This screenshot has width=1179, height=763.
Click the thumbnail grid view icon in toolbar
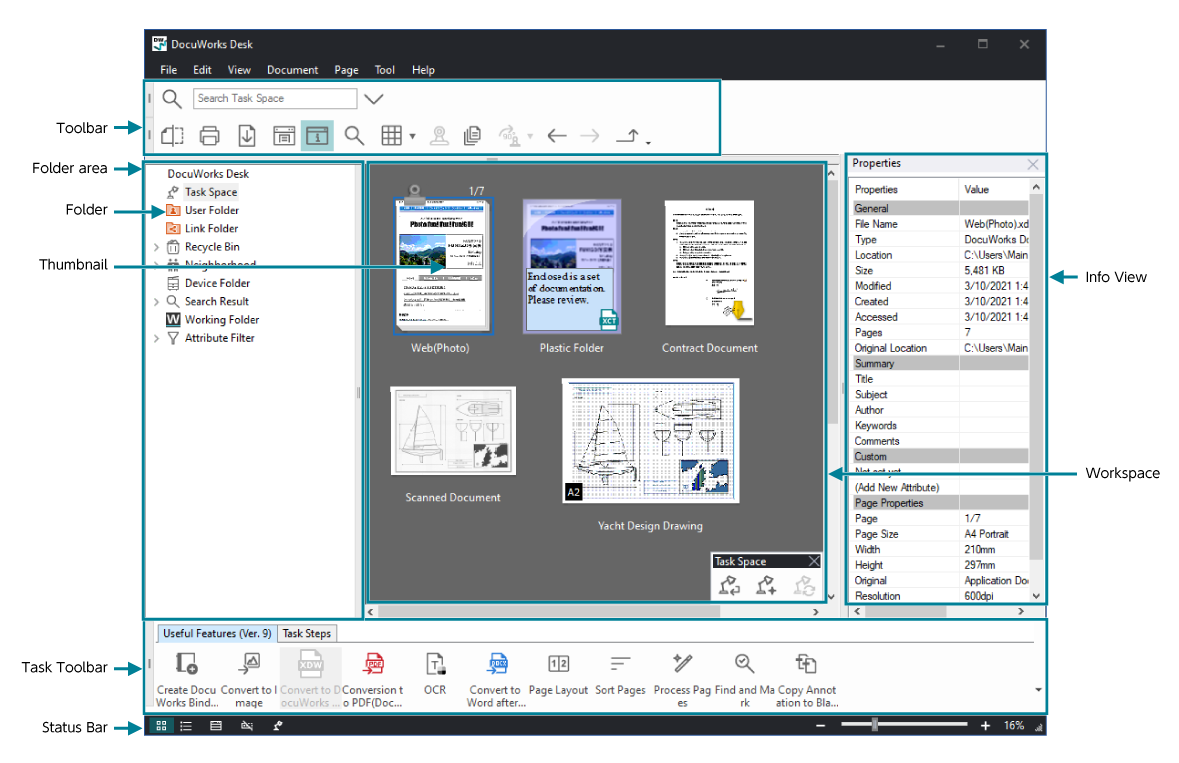(391, 136)
